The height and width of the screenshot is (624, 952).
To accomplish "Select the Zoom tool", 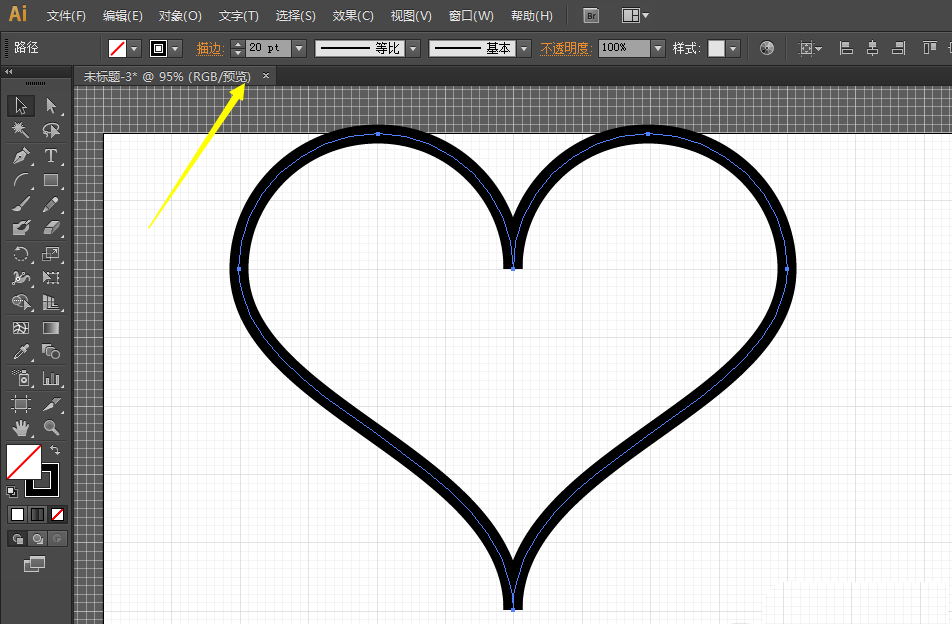I will (x=51, y=428).
